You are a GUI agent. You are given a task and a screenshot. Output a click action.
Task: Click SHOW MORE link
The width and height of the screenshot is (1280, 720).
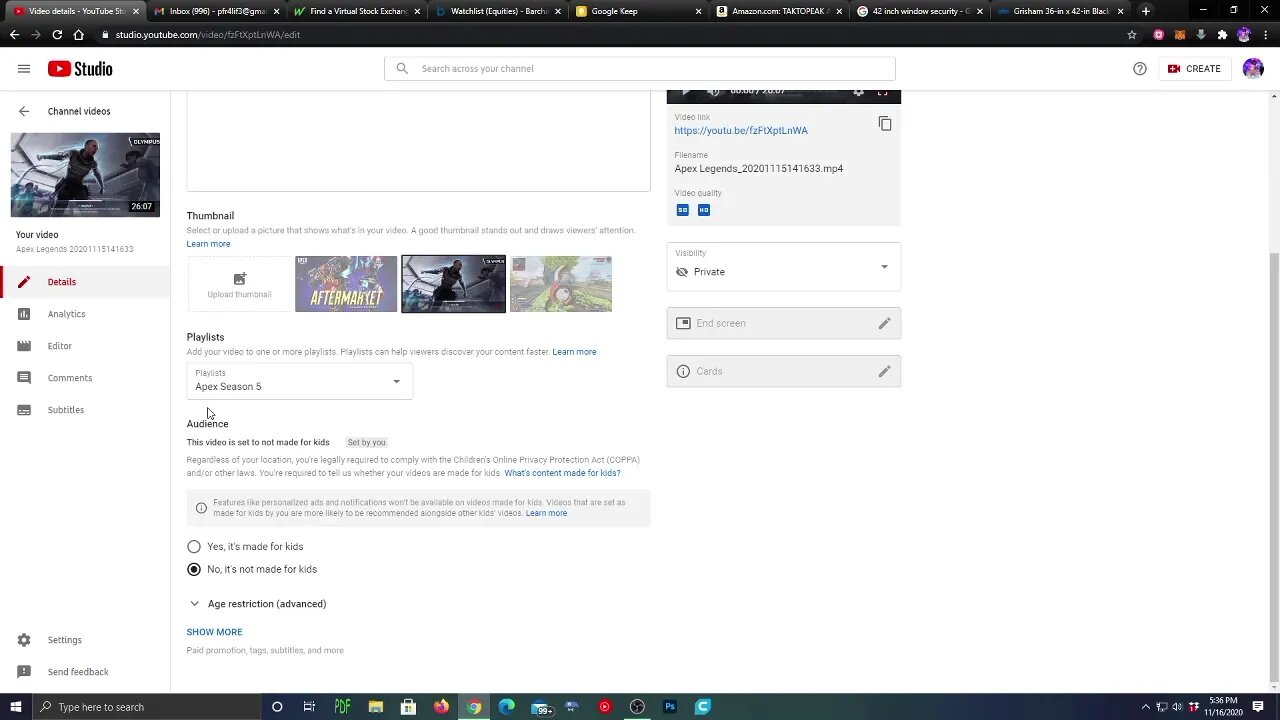click(x=214, y=632)
